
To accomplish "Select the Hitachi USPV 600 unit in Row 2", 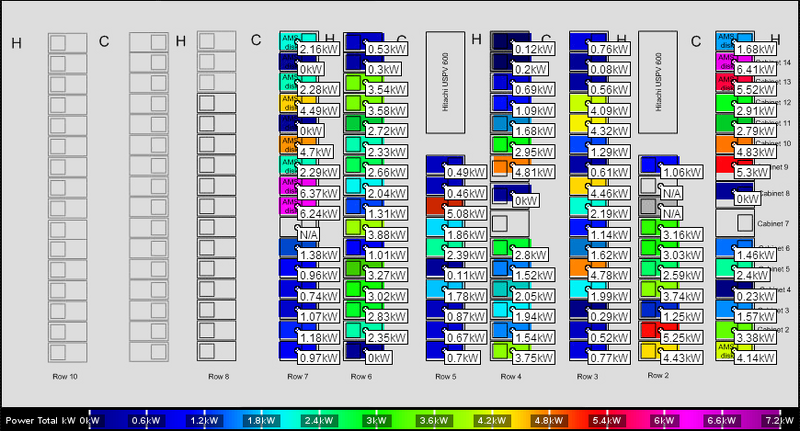I will [x=658, y=83].
